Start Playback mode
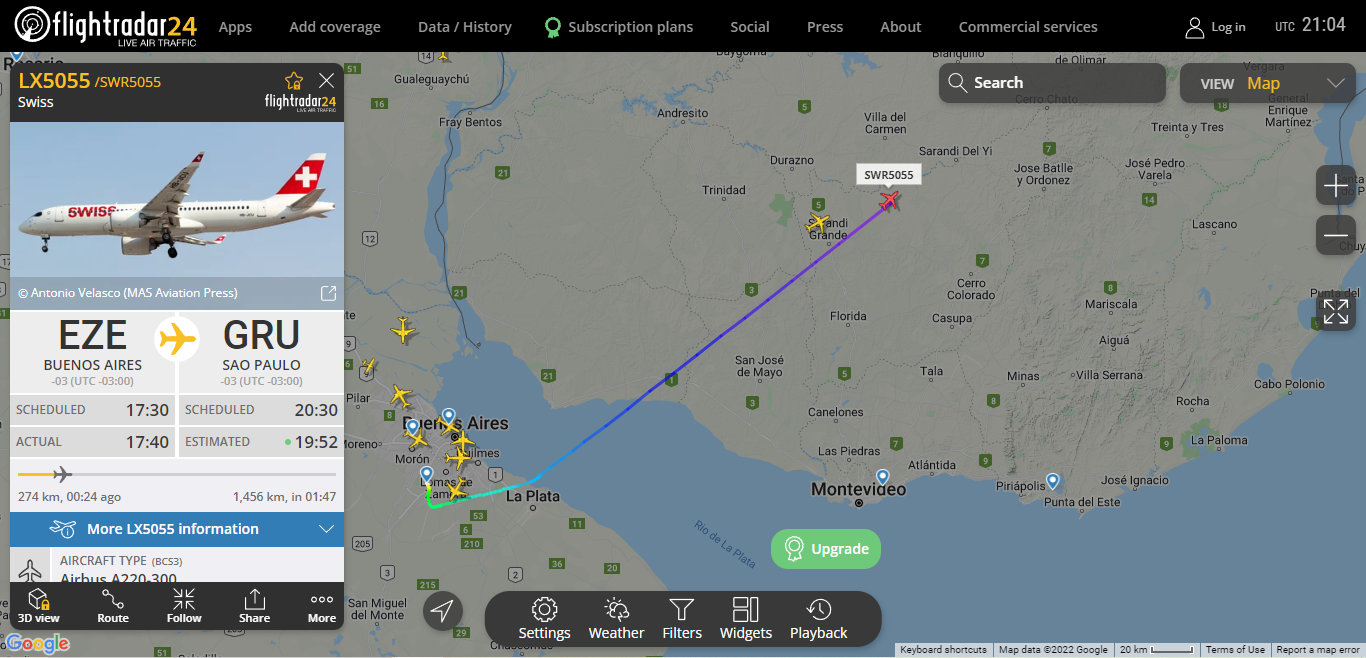Image resolution: width=1366 pixels, height=658 pixels. click(818, 618)
